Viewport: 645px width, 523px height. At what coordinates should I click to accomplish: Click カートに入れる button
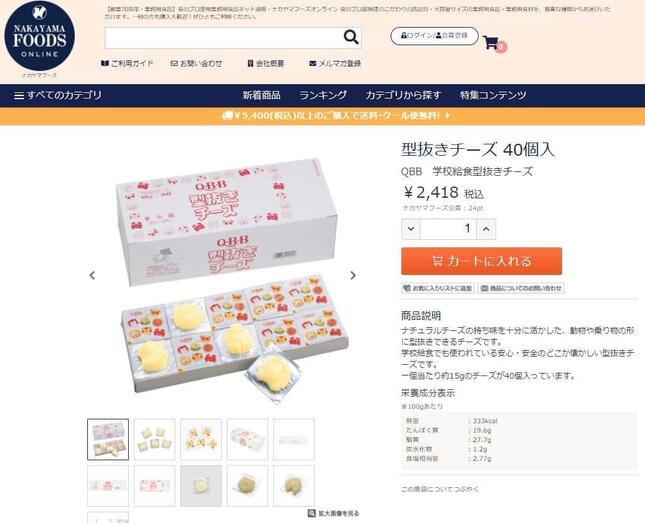(x=481, y=261)
